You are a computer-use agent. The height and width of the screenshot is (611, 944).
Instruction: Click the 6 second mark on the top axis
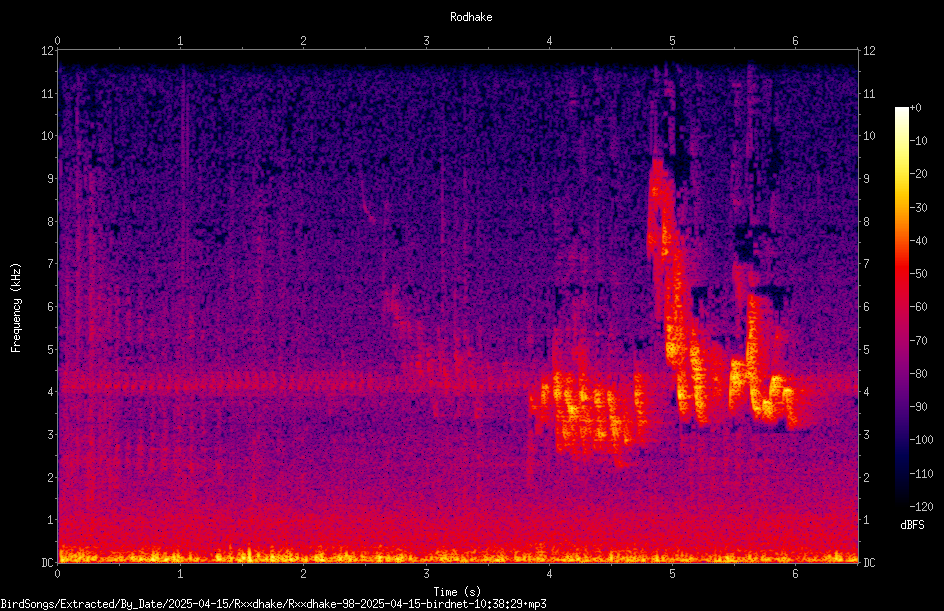click(x=795, y=41)
